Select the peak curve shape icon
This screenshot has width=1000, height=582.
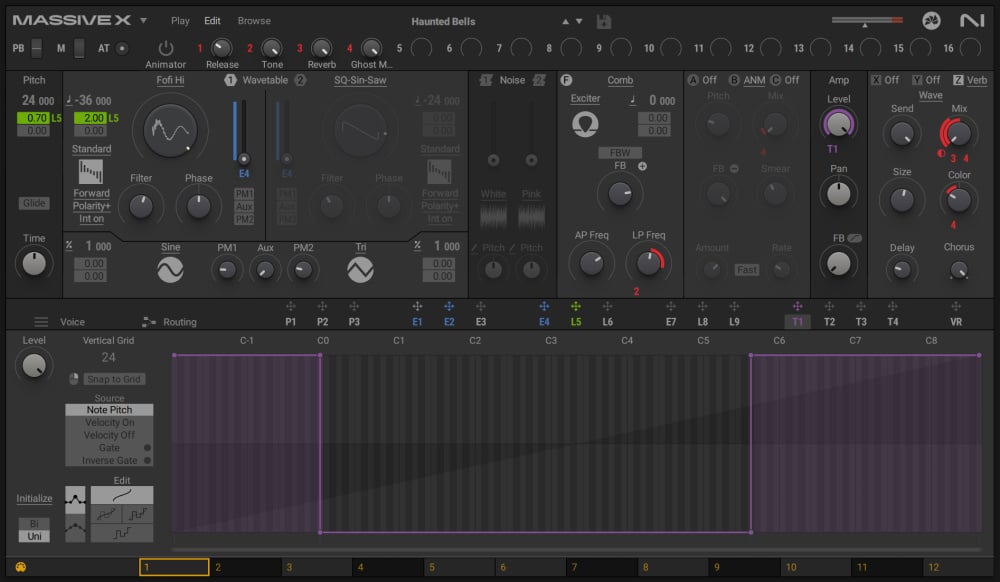75,500
